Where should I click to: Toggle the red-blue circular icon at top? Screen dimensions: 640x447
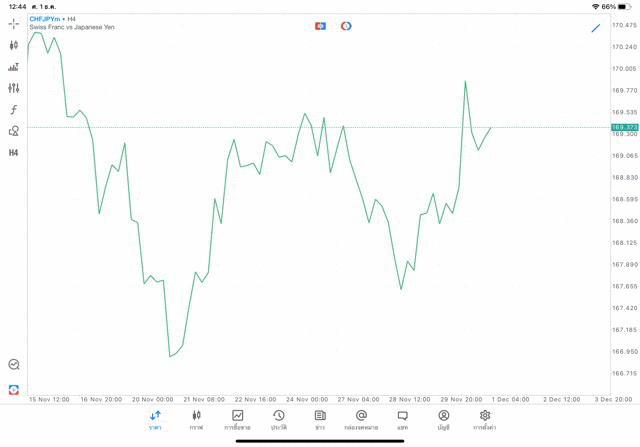[346, 26]
